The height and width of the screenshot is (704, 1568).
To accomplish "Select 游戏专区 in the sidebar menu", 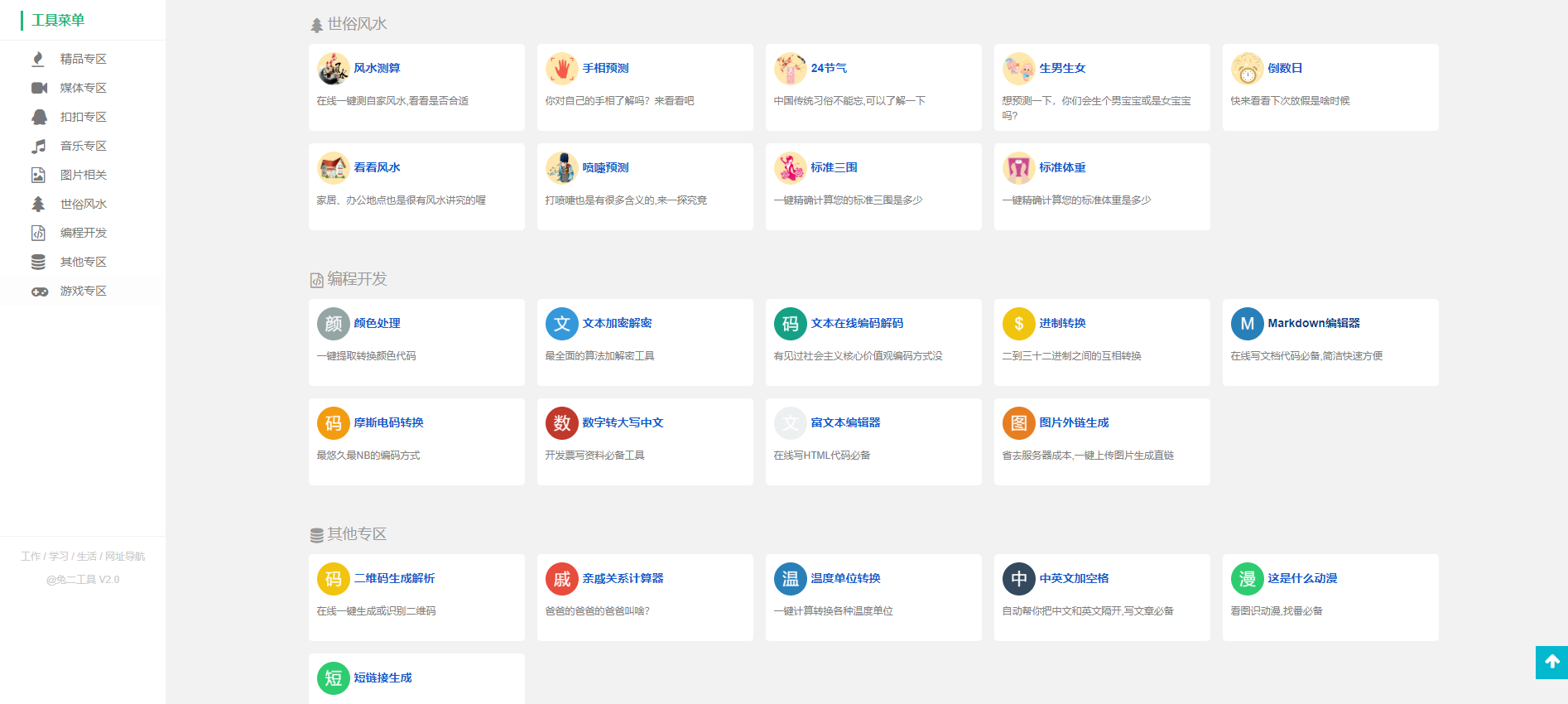I will [x=83, y=291].
